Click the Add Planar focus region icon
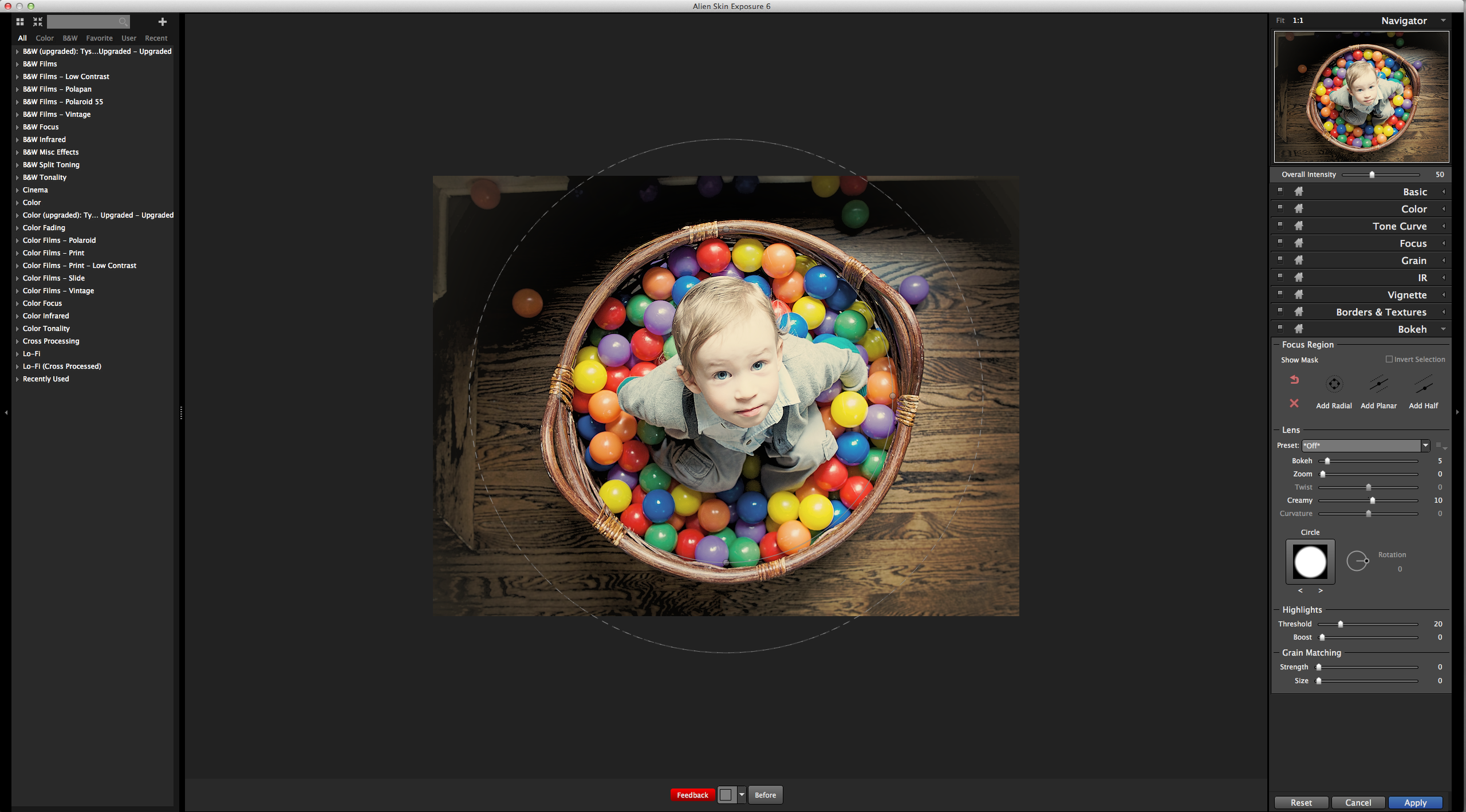 [x=1378, y=384]
